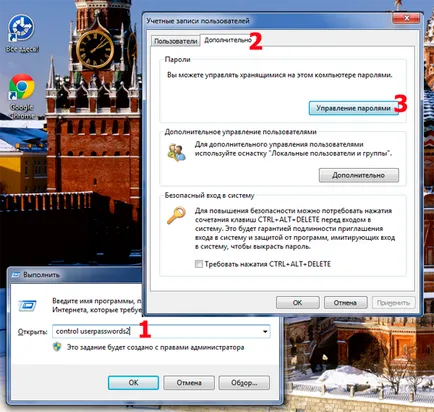Click OK in the Run dialog
This screenshot has height=412, width=434.
(133, 382)
